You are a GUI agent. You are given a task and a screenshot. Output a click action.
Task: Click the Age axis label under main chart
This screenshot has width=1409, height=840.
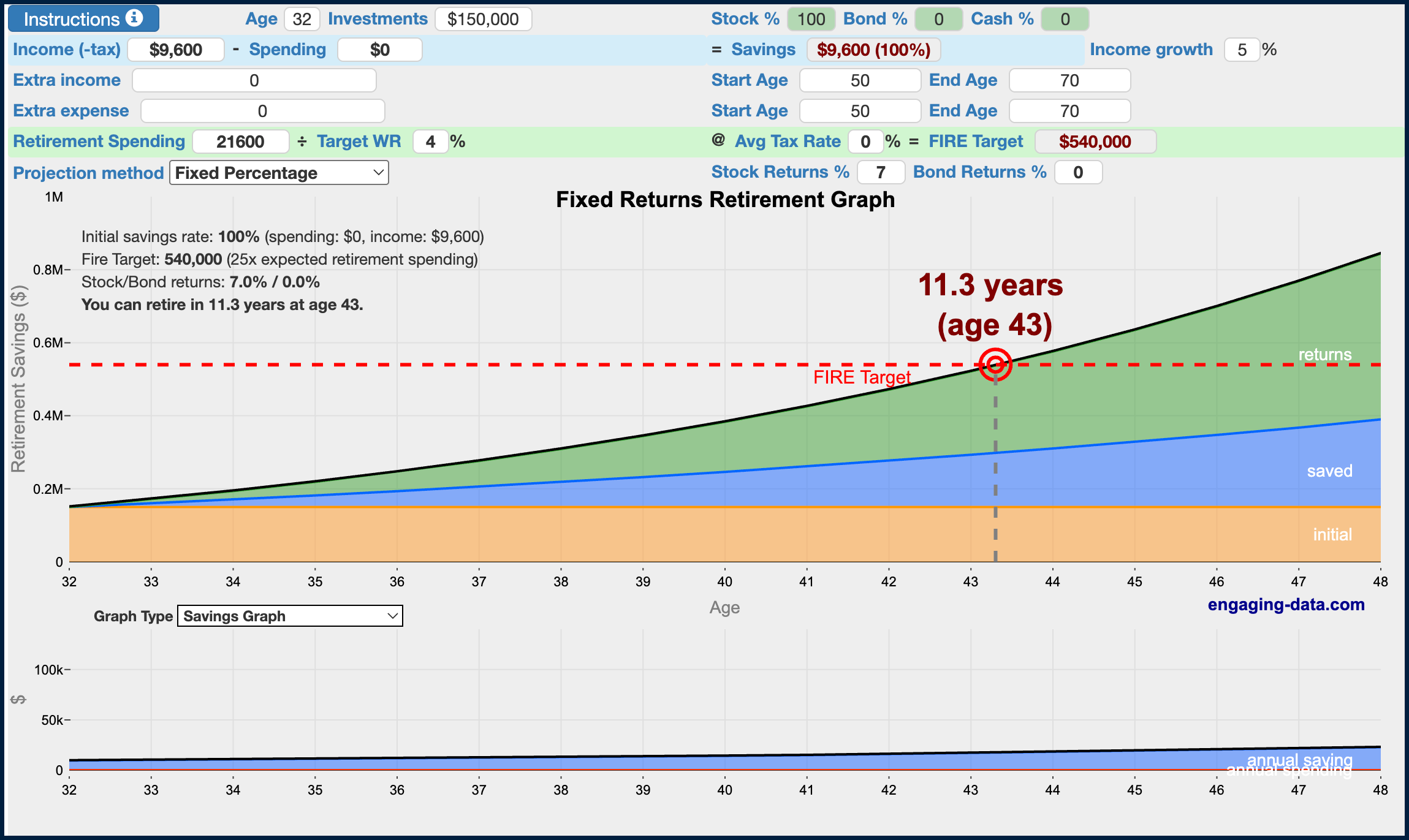(x=724, y=607)
